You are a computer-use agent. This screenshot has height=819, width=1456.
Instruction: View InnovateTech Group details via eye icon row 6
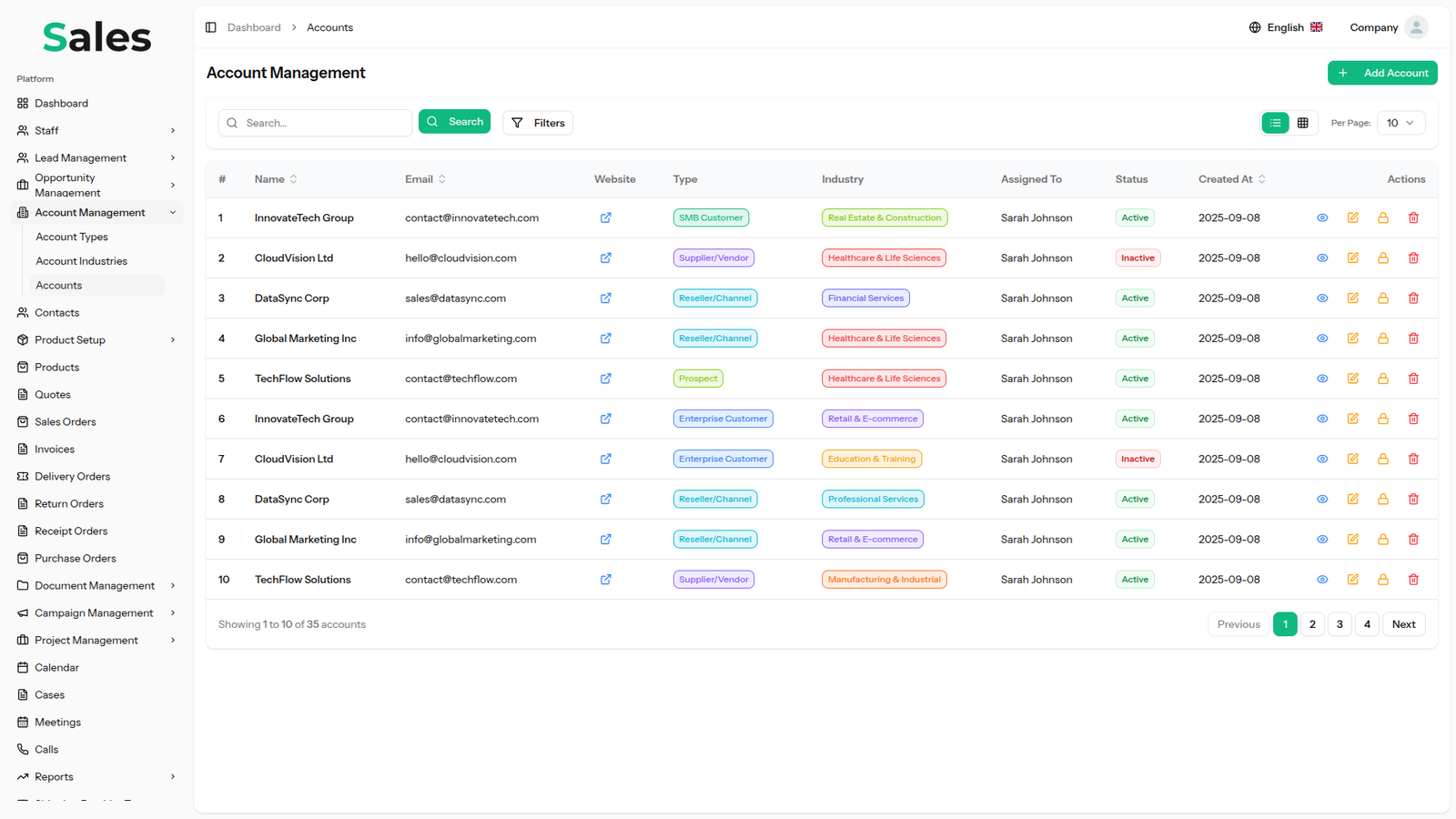pos(1322,420)
